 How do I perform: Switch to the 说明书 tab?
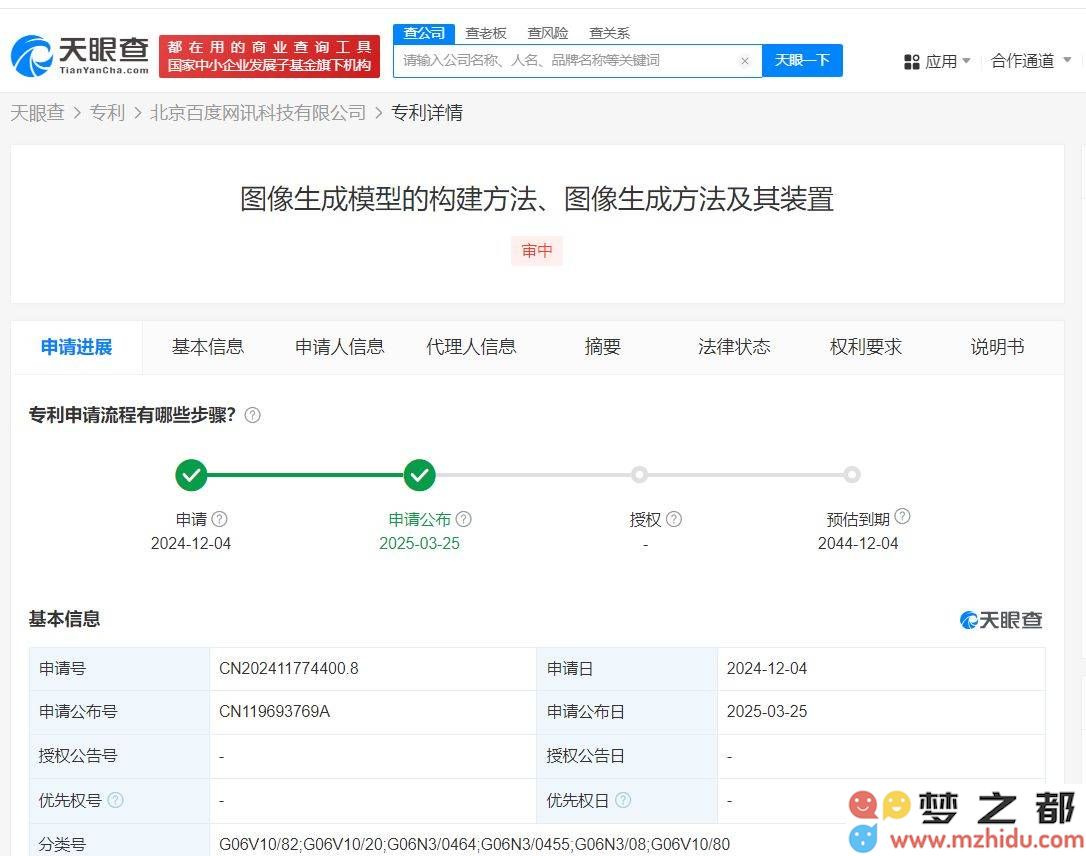997,347
